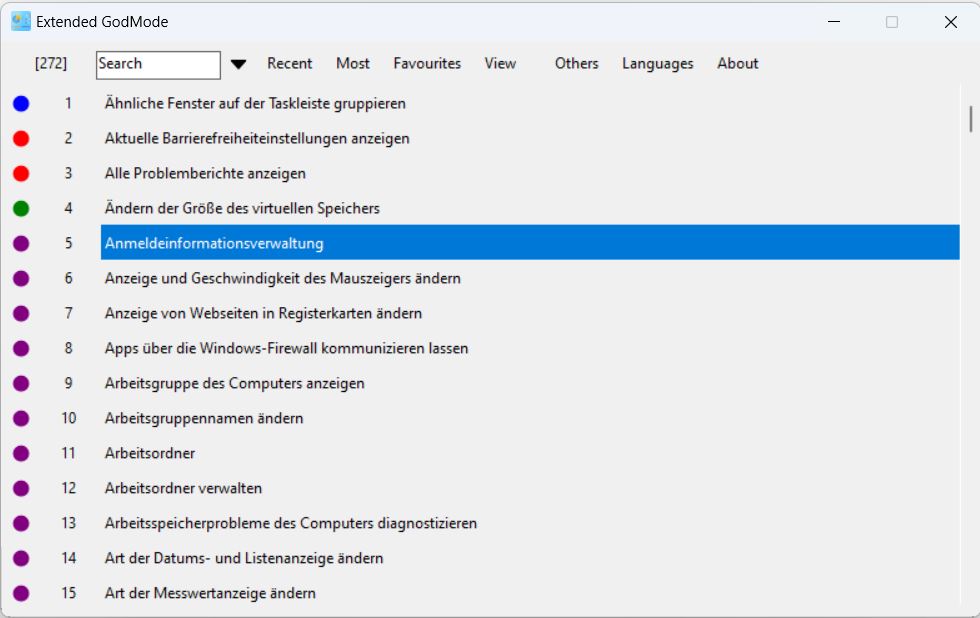Viewport: 980px width, 618px height.
Task: Click the Extended GodMode title bar icon
Action: [20, 21]
